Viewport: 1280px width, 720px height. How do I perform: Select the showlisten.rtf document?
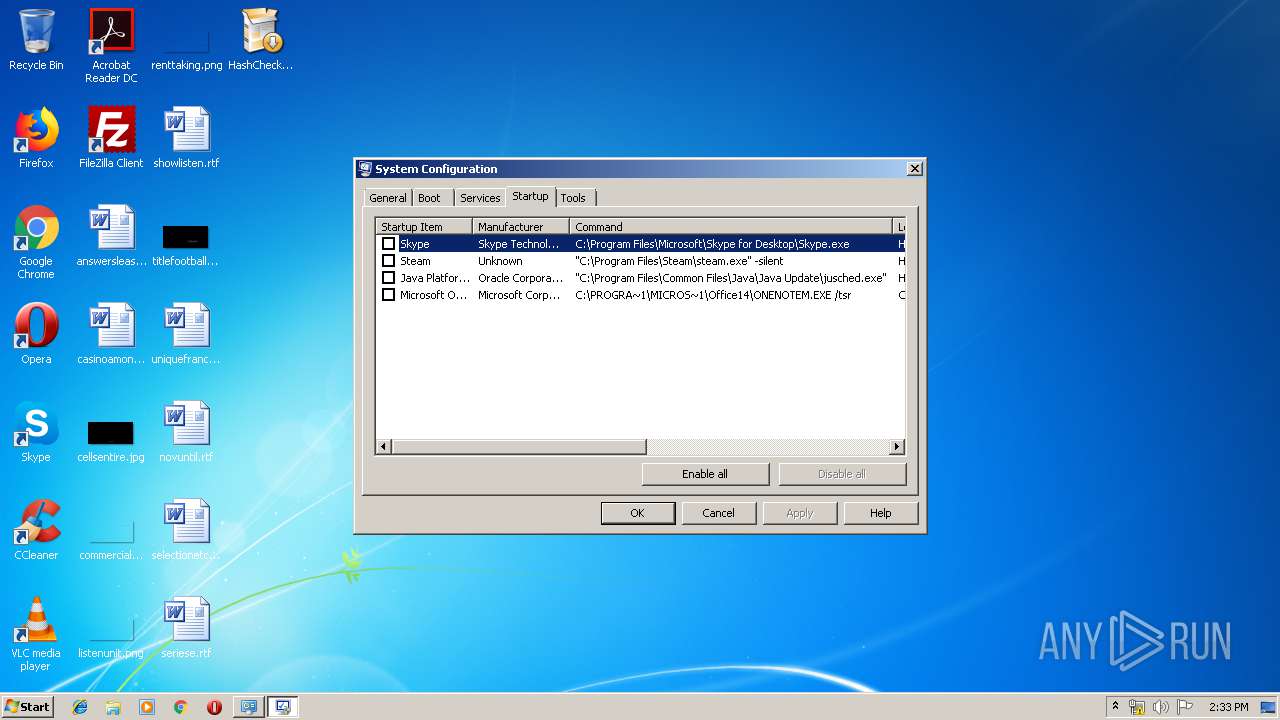click(186, 138)
